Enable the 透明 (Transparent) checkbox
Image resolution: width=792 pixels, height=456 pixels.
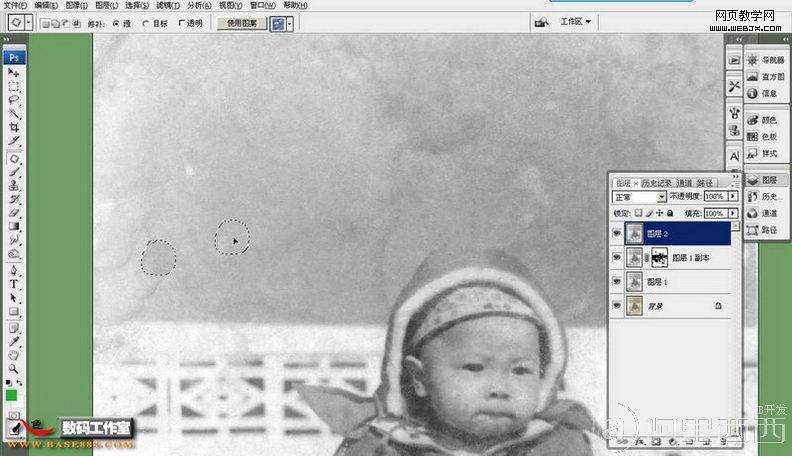pyautogui.click(x=182, y=23)
